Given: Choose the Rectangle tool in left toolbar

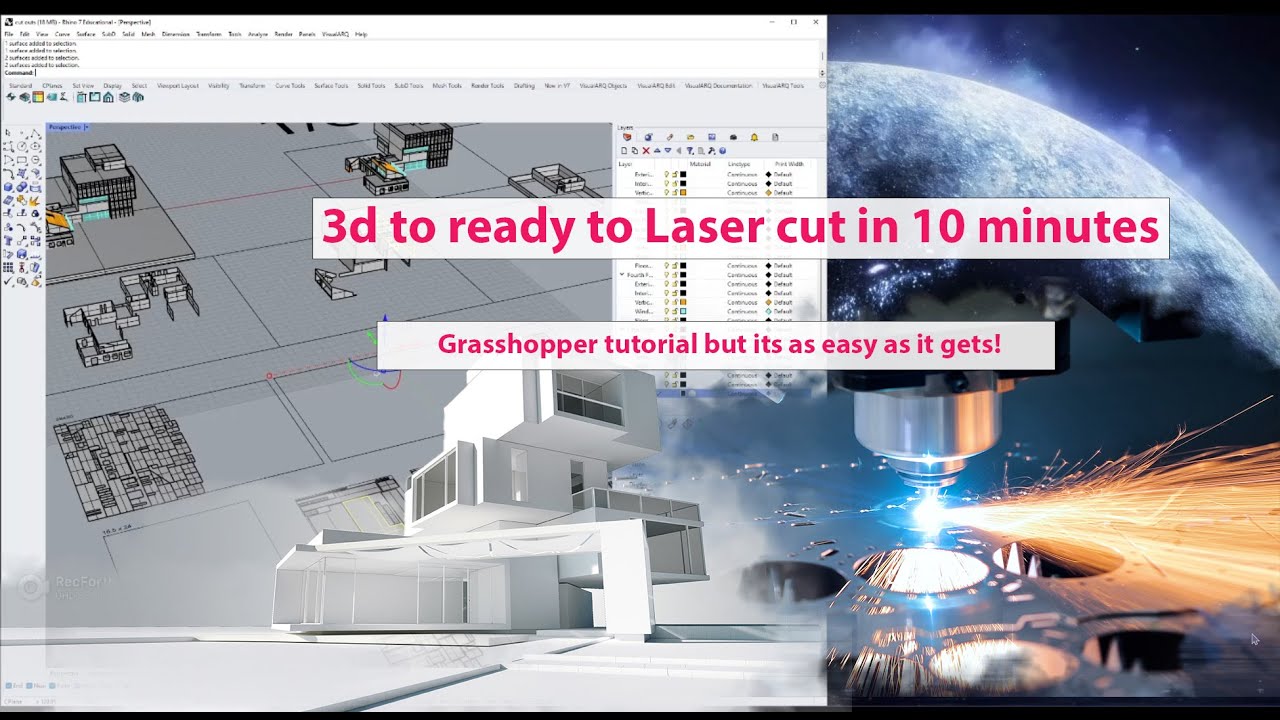Looking at the screenshot, I should tap(22, 159).
